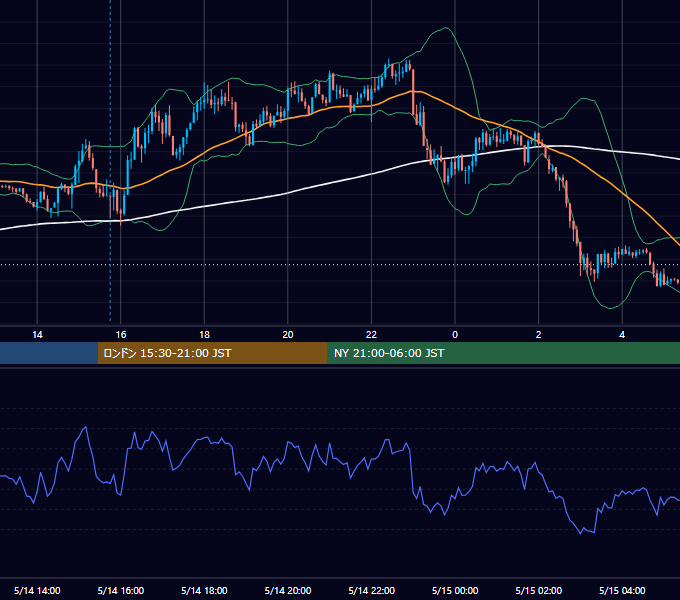Click the 5/15 04:00 date label
The width and height of the screenshot is (680, 600).
(622, 590)
